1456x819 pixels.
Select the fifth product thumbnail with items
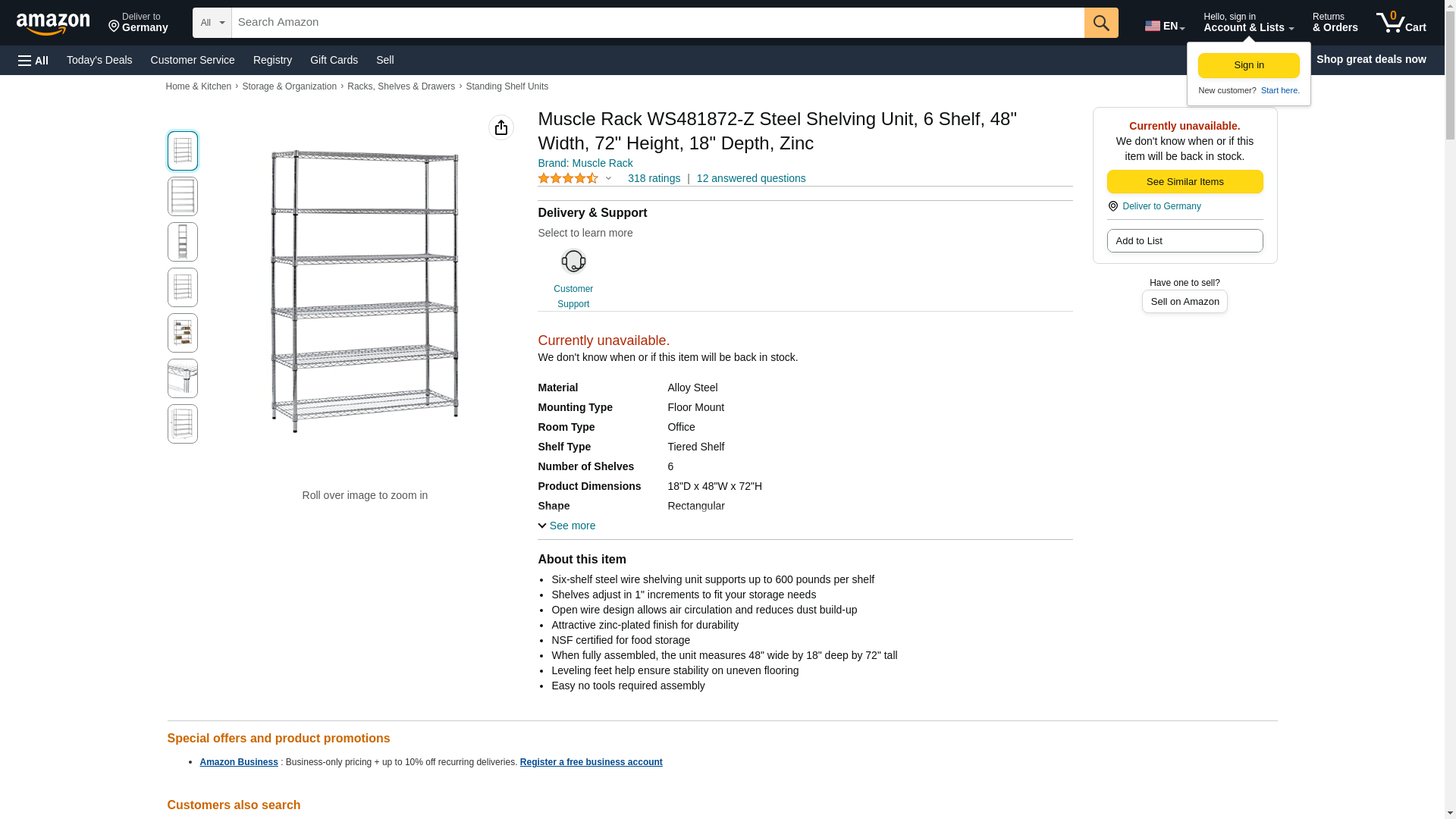click(183, 333)
